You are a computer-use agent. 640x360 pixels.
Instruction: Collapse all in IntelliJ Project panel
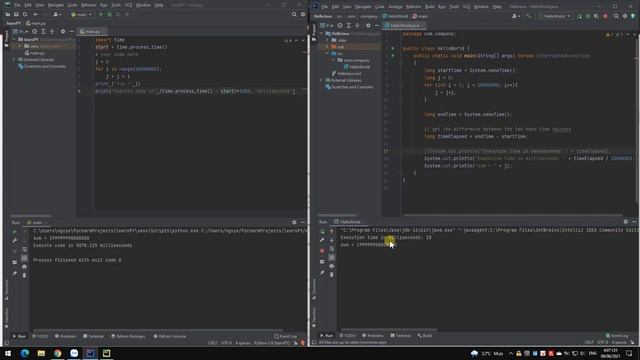click(358, 25)
